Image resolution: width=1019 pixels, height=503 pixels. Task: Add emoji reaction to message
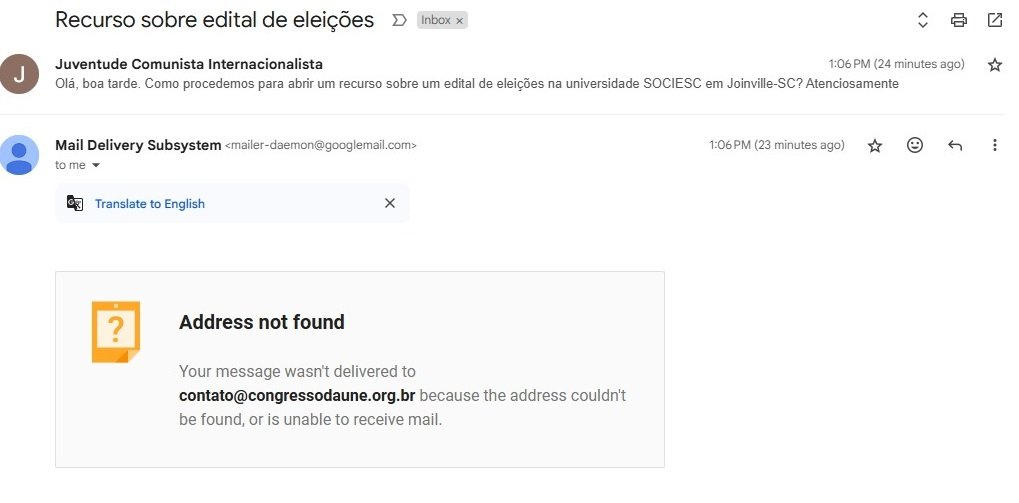(x=914, y=146)
